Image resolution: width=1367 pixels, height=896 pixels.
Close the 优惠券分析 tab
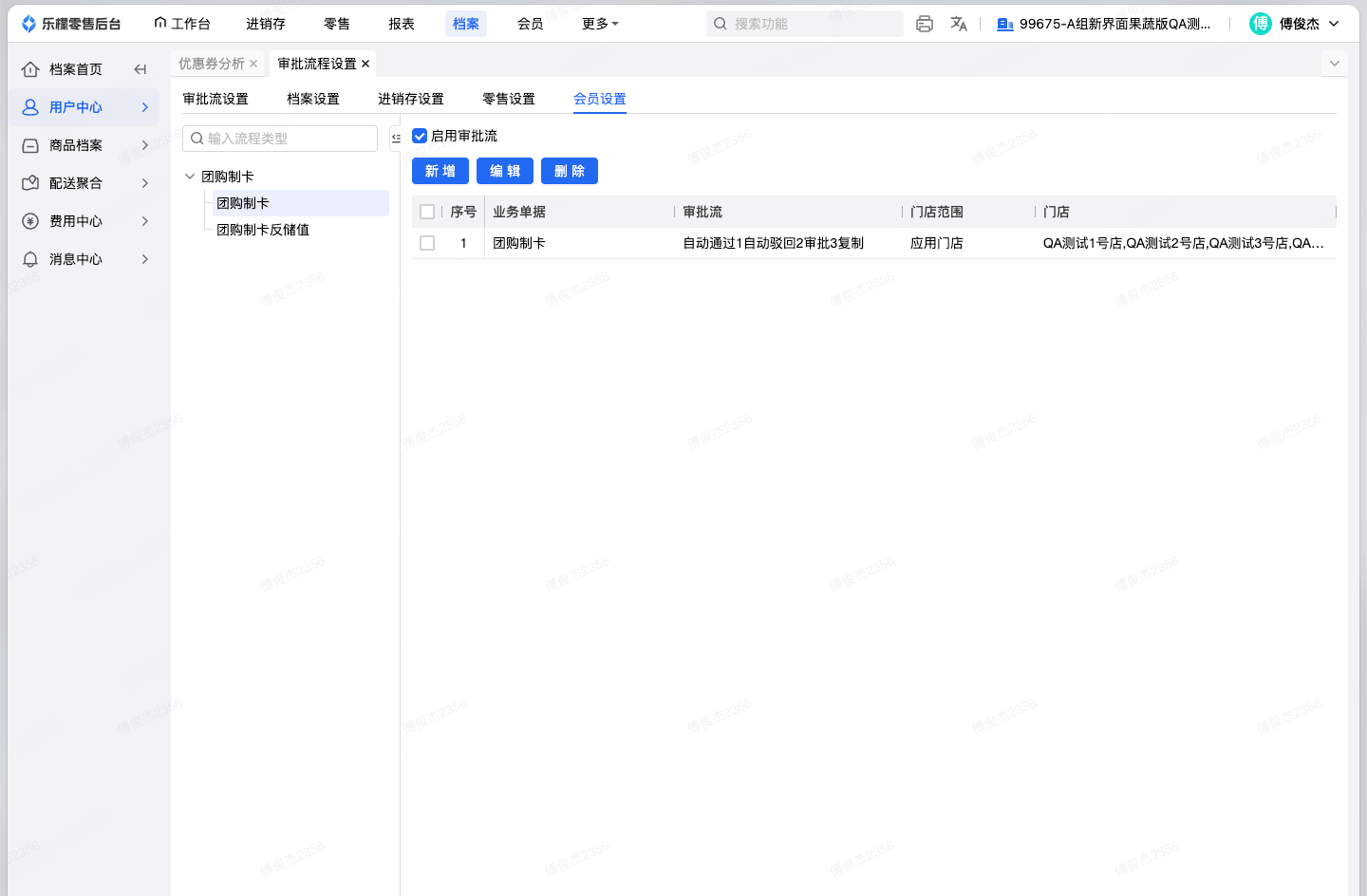(253, 64)
